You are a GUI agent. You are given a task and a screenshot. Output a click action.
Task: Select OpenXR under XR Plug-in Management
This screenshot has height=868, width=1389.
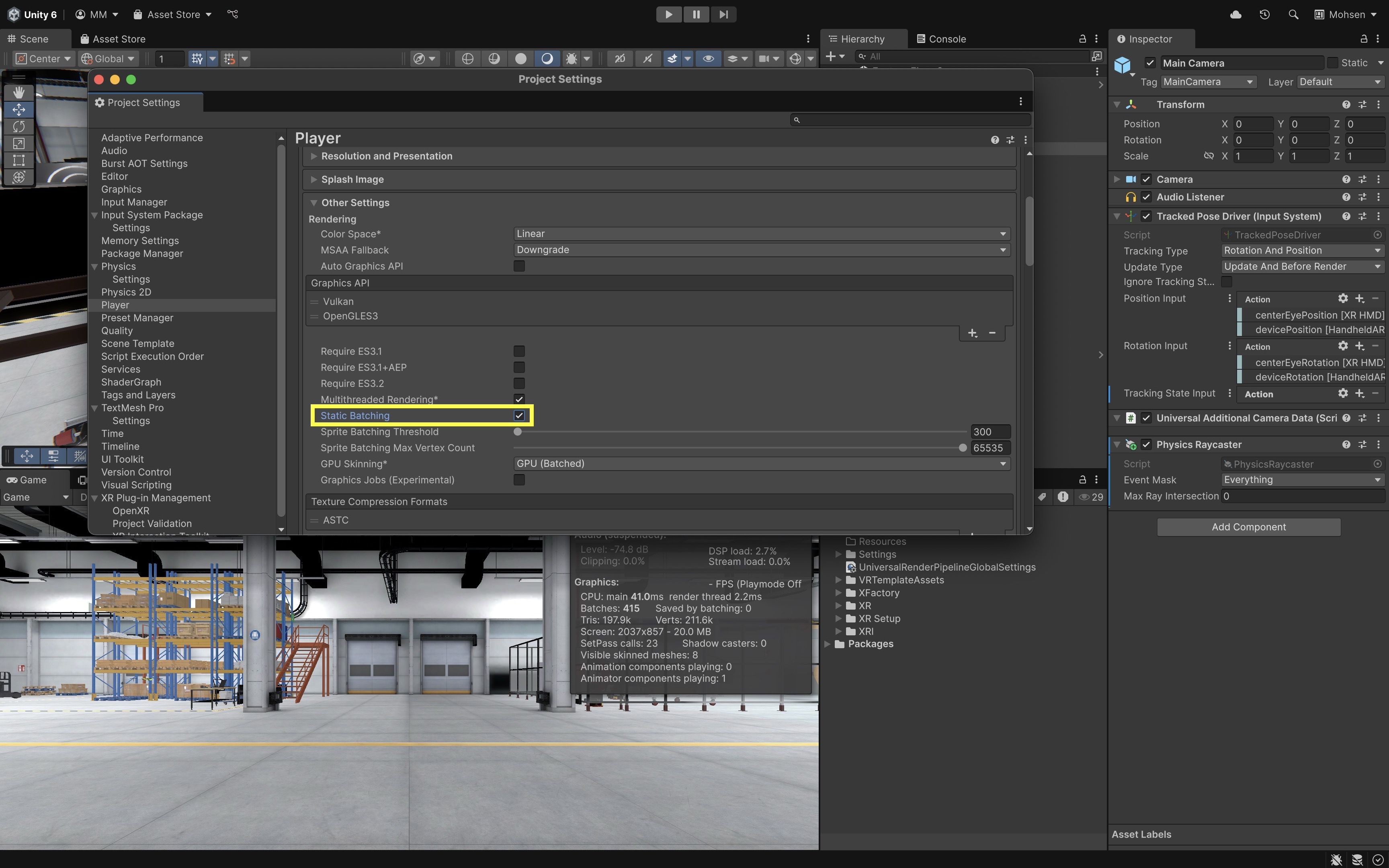coord(131,511)
